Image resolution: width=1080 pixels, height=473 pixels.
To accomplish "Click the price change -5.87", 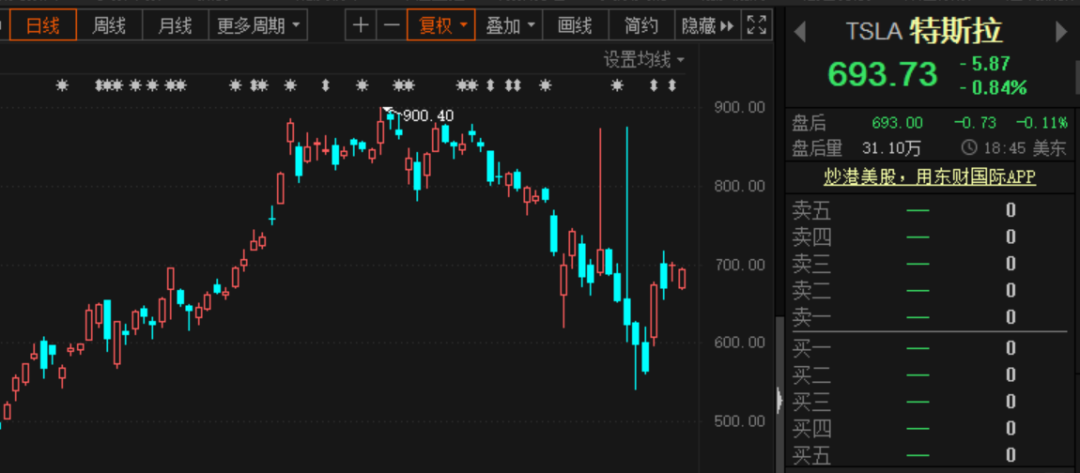I will [x=984, y=64].
